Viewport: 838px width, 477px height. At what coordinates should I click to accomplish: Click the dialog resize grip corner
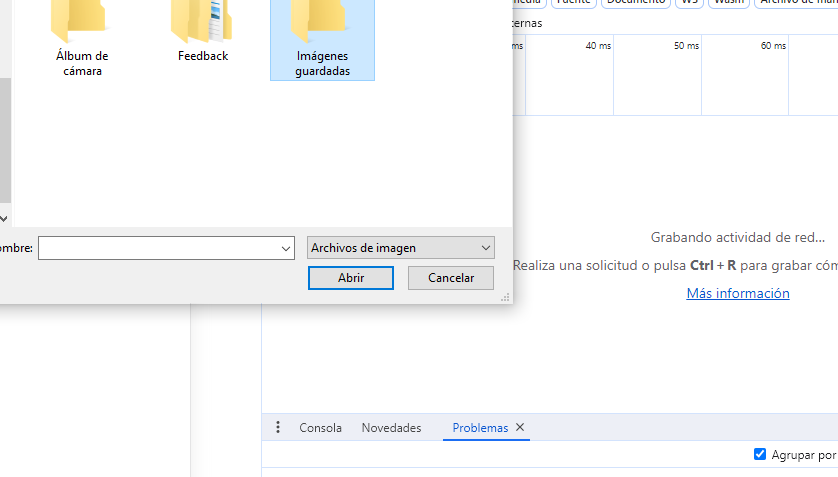point(505,297)
